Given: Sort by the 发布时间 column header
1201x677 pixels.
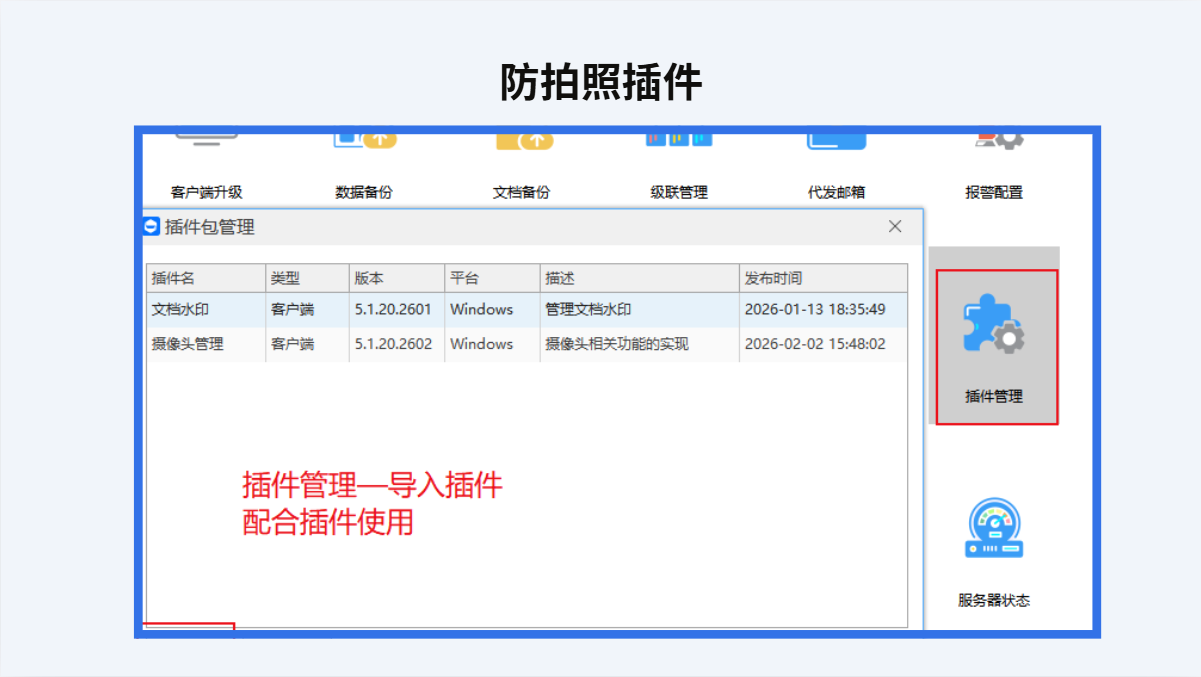Looking at the screenshot, I should 824,278.
